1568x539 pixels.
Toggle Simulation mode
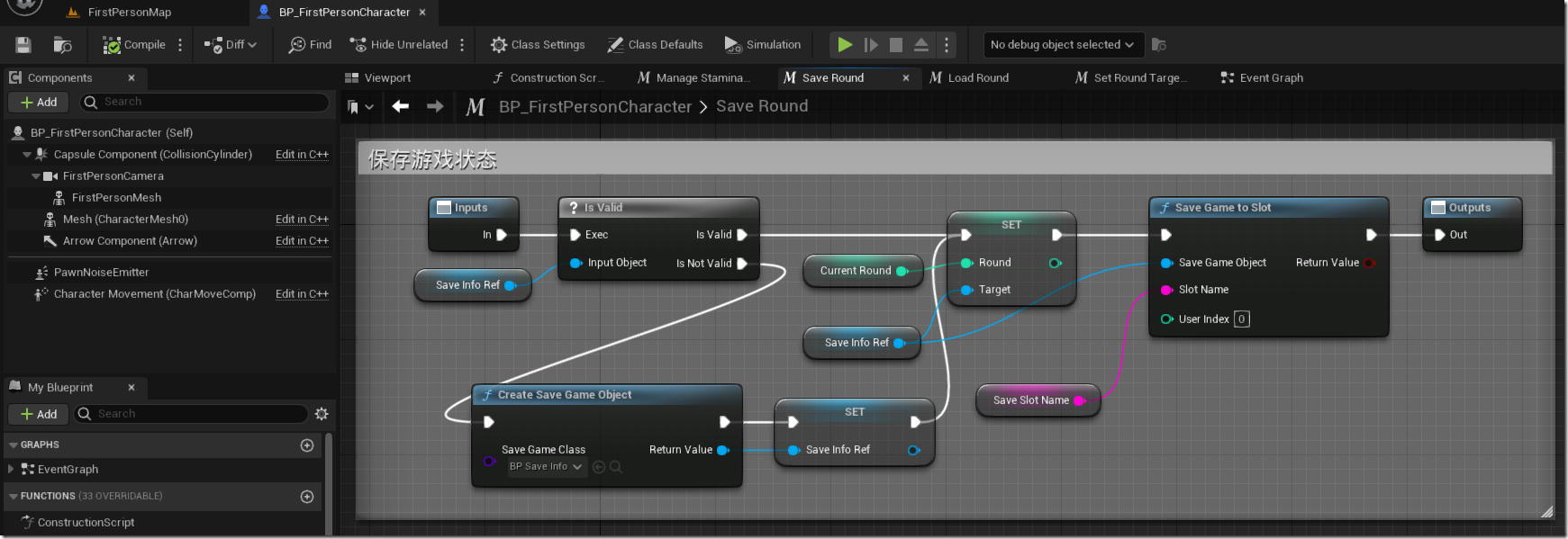[x=762, y=45]
